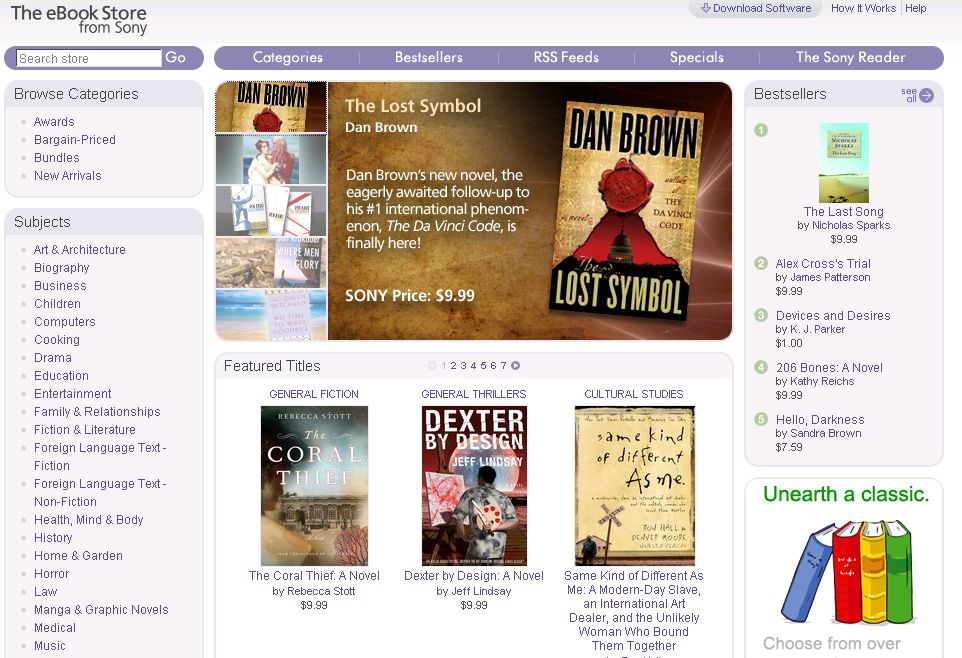
Task: Click the Same Kind of Different As Me cover
Action: click(634, 486)
